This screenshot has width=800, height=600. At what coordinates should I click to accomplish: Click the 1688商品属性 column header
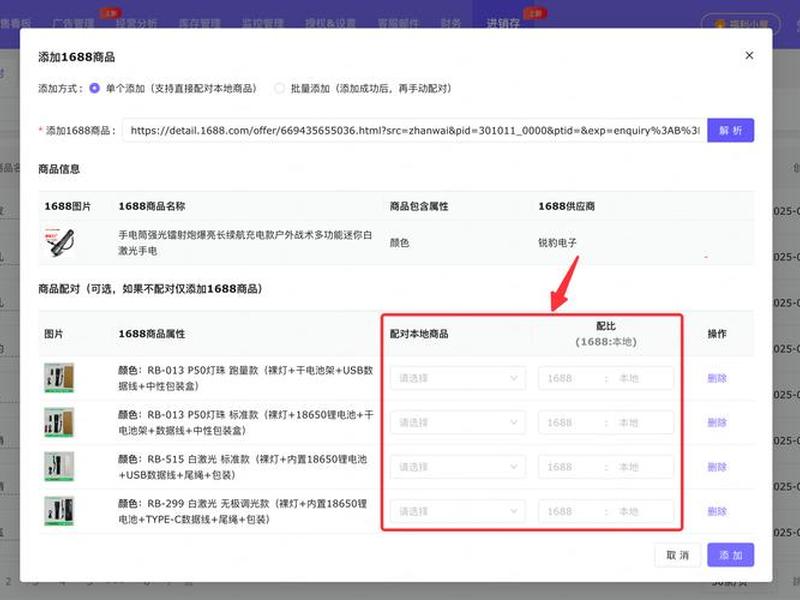click(x=152, y=334)
